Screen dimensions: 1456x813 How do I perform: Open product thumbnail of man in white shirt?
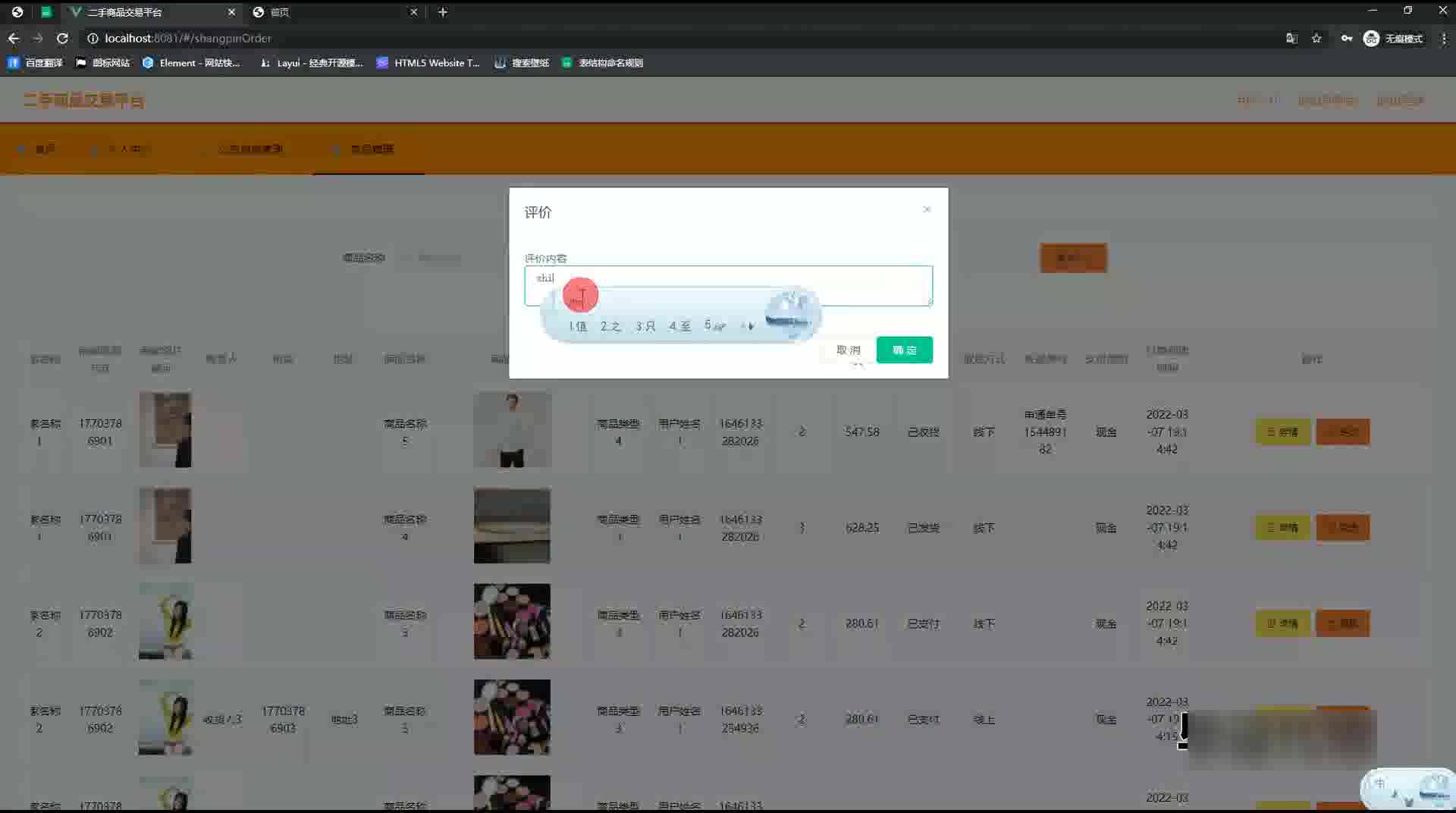(512, 429)
